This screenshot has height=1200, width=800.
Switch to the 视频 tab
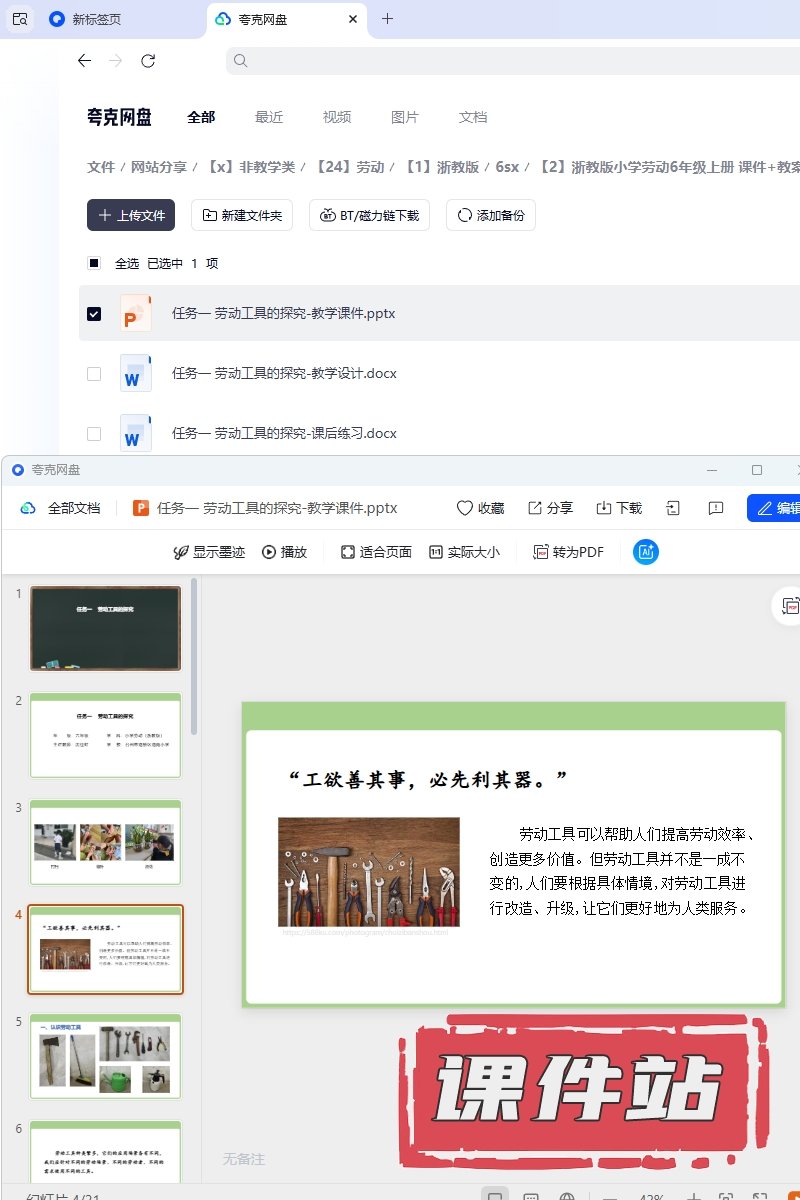[337, 117]
